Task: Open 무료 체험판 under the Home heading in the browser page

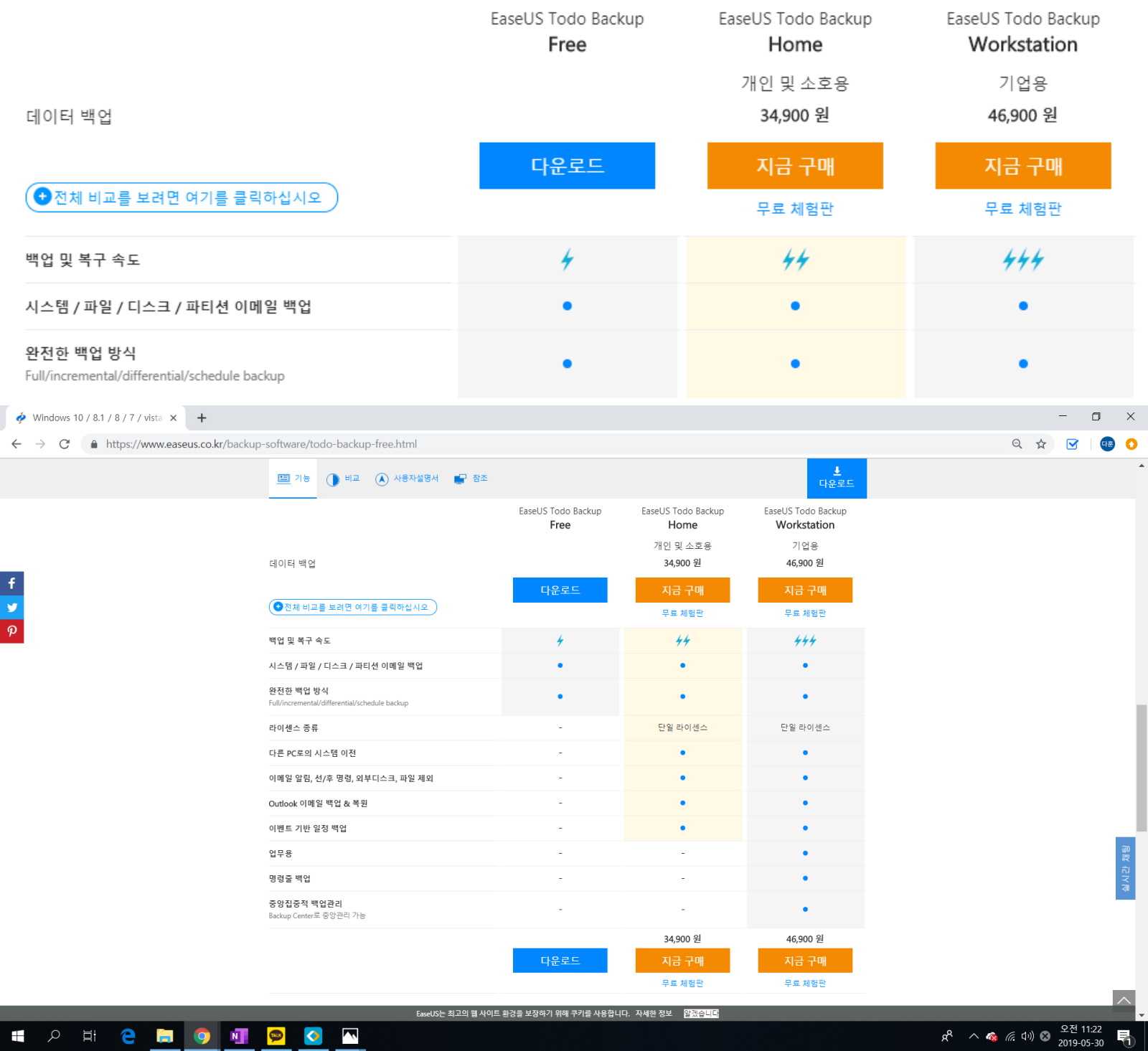Action: 682,613
